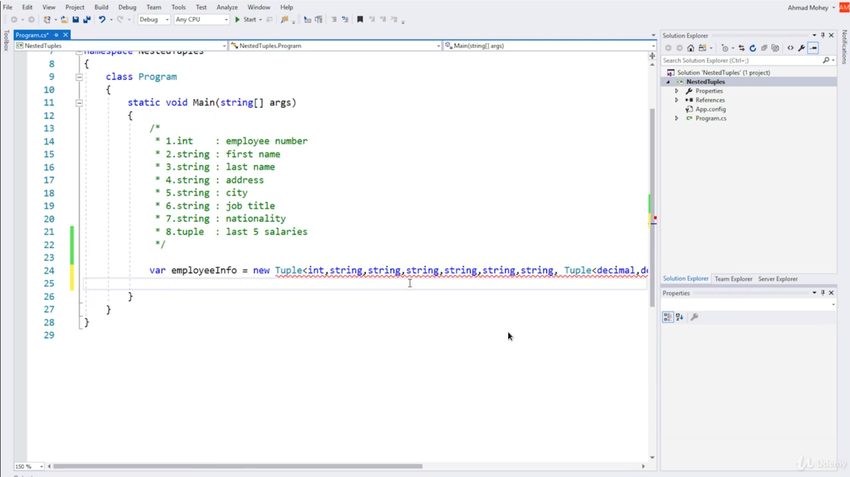Screen dimensions: 850x477
Task: Select the Solution Explorer bottom tab
Action: coord(686,279)
